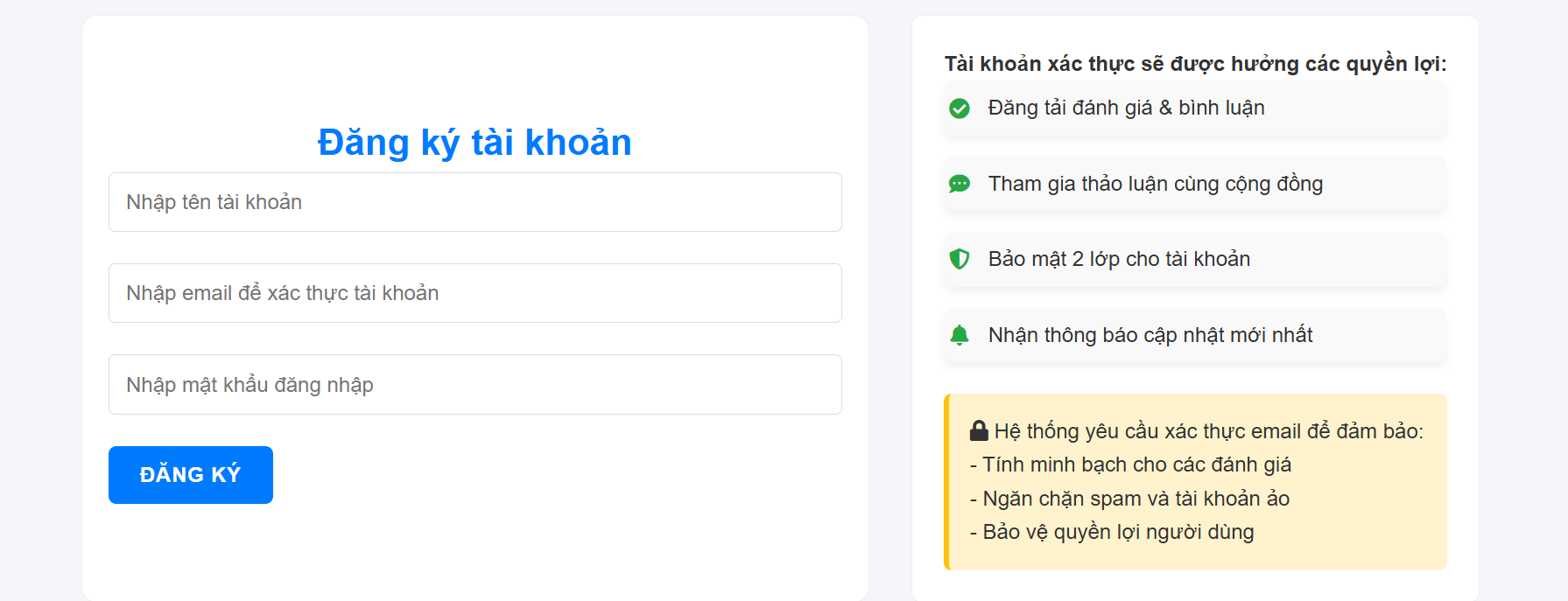
Task: Click the green shield security icon
Action: (960, 259)
